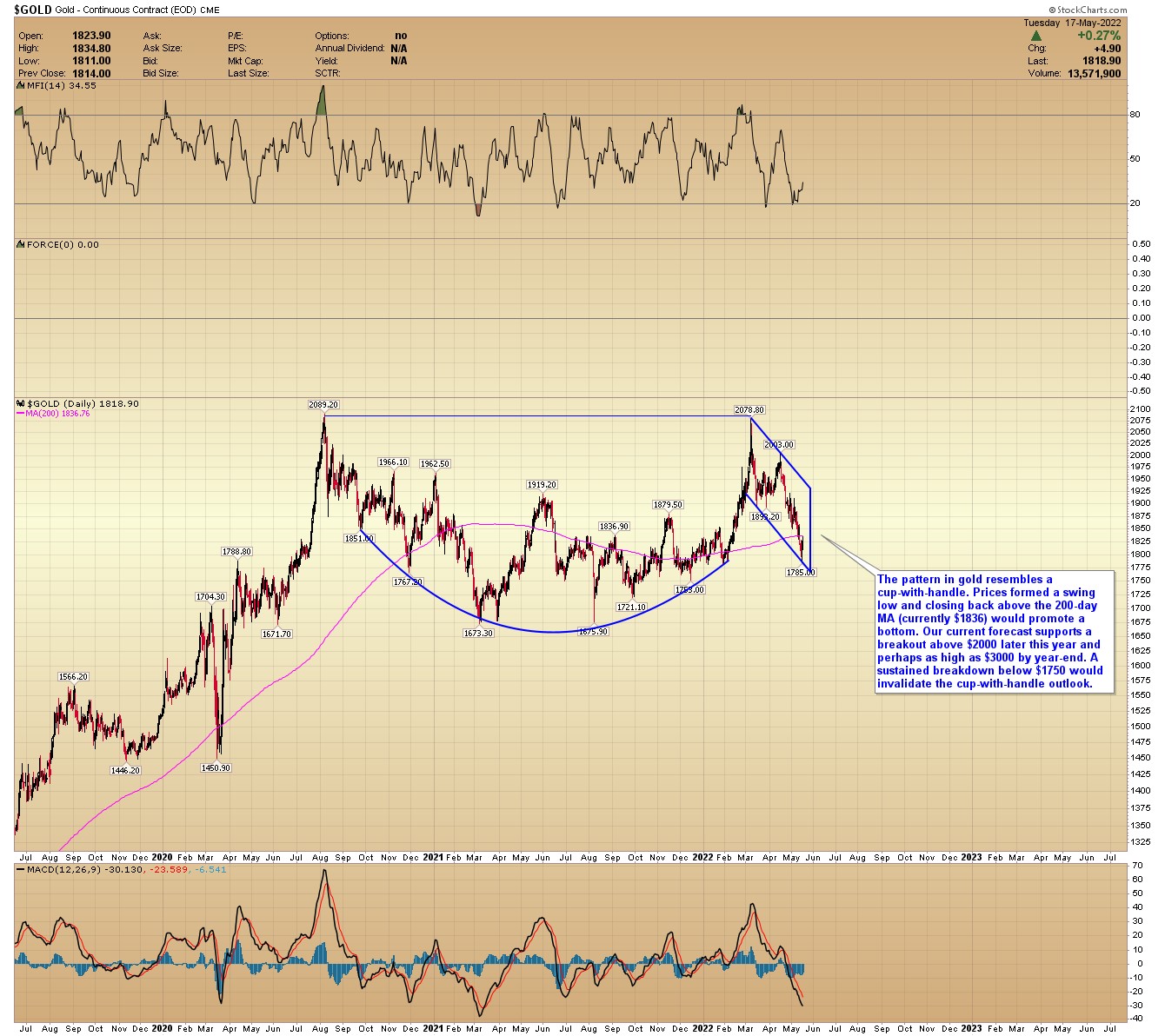Click the $GOLD (Daily) price panel icon
This screenshot has height=1036, width=1165.
(21, 404)
